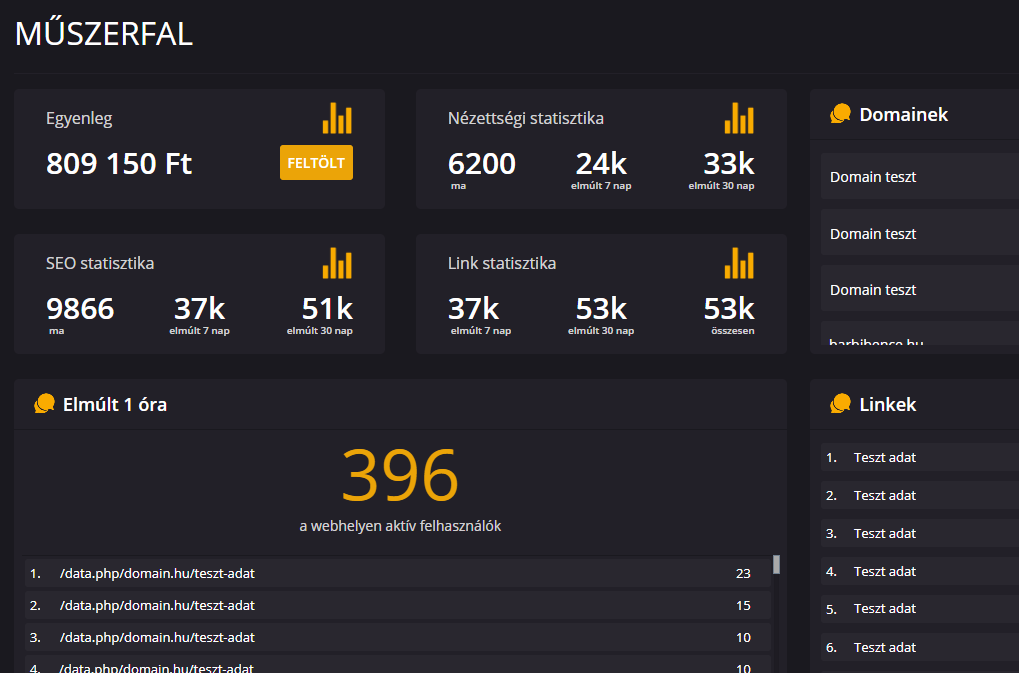Open row 3 /data.php/domain.hu/teszt-adat
Screen dimensions: 1019x673
click(x=398, y=637)
